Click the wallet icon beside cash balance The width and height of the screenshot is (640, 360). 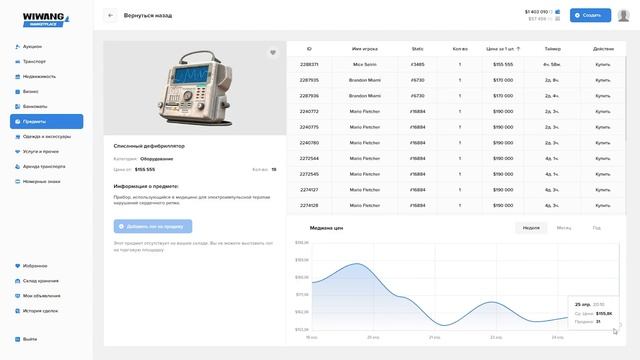558,12
